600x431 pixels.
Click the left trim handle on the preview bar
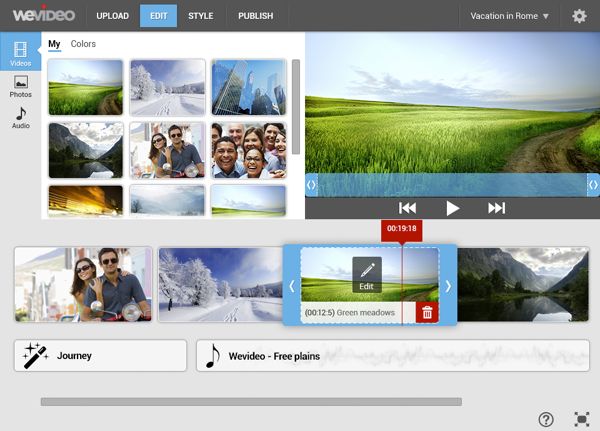pos(311,185)
